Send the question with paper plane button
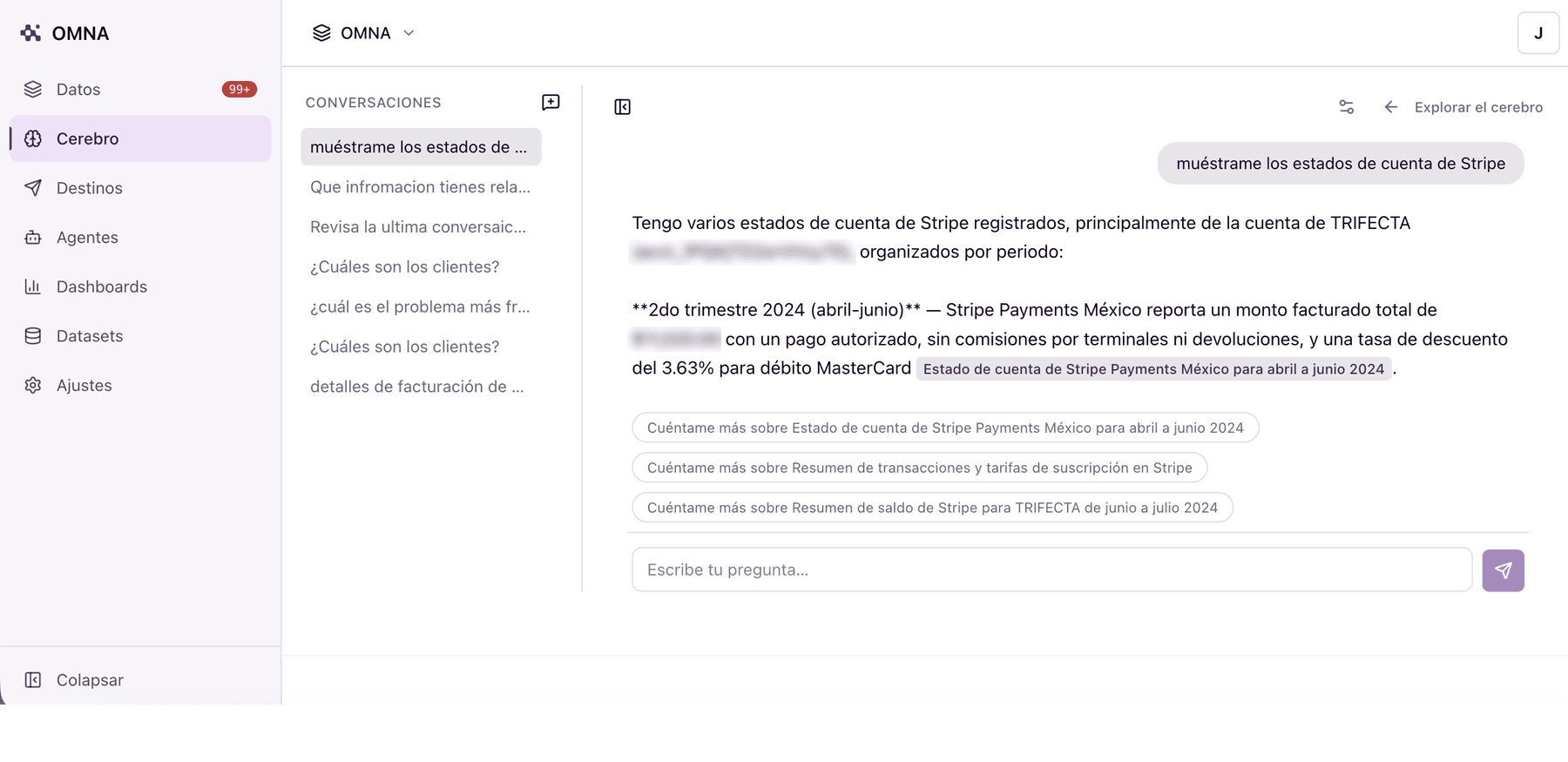 [x=1503, y=570]
